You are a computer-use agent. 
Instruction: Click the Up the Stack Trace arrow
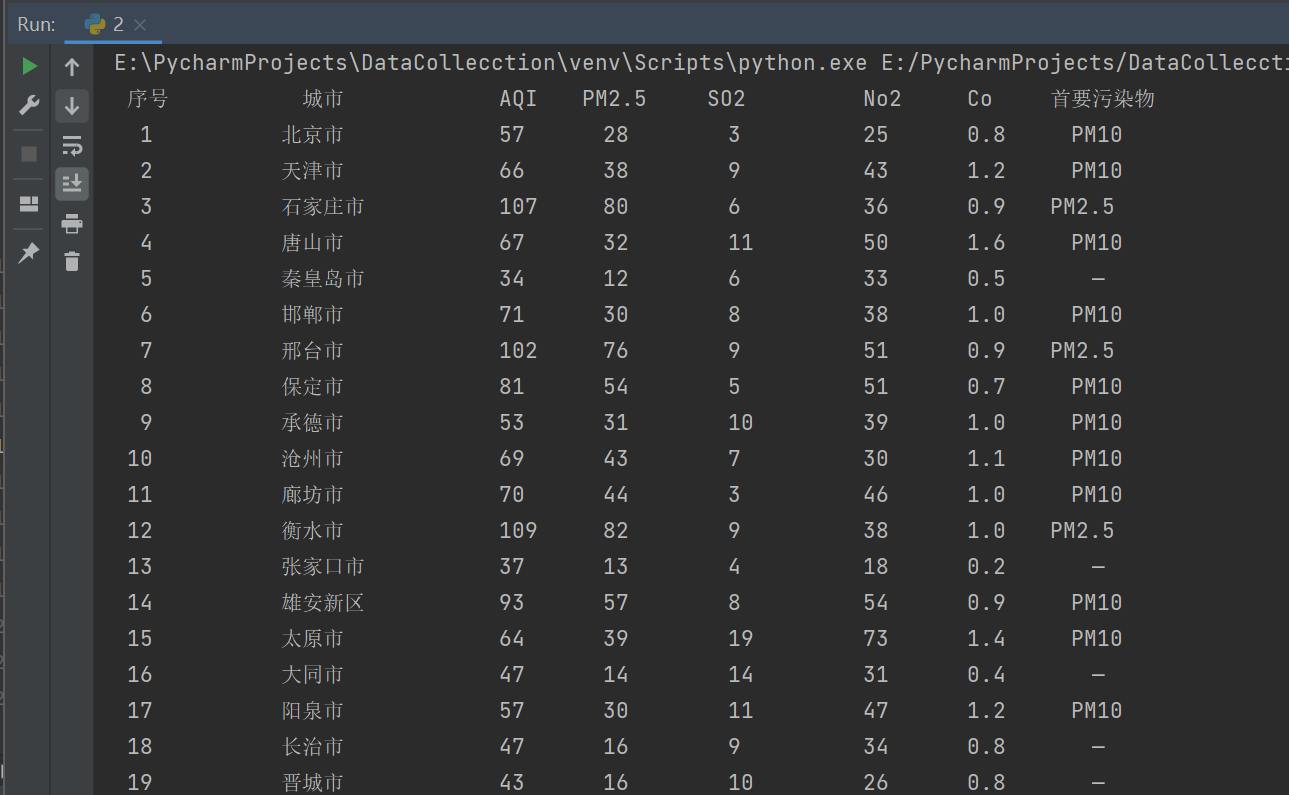pyautogui.click(x=72, y=67)
